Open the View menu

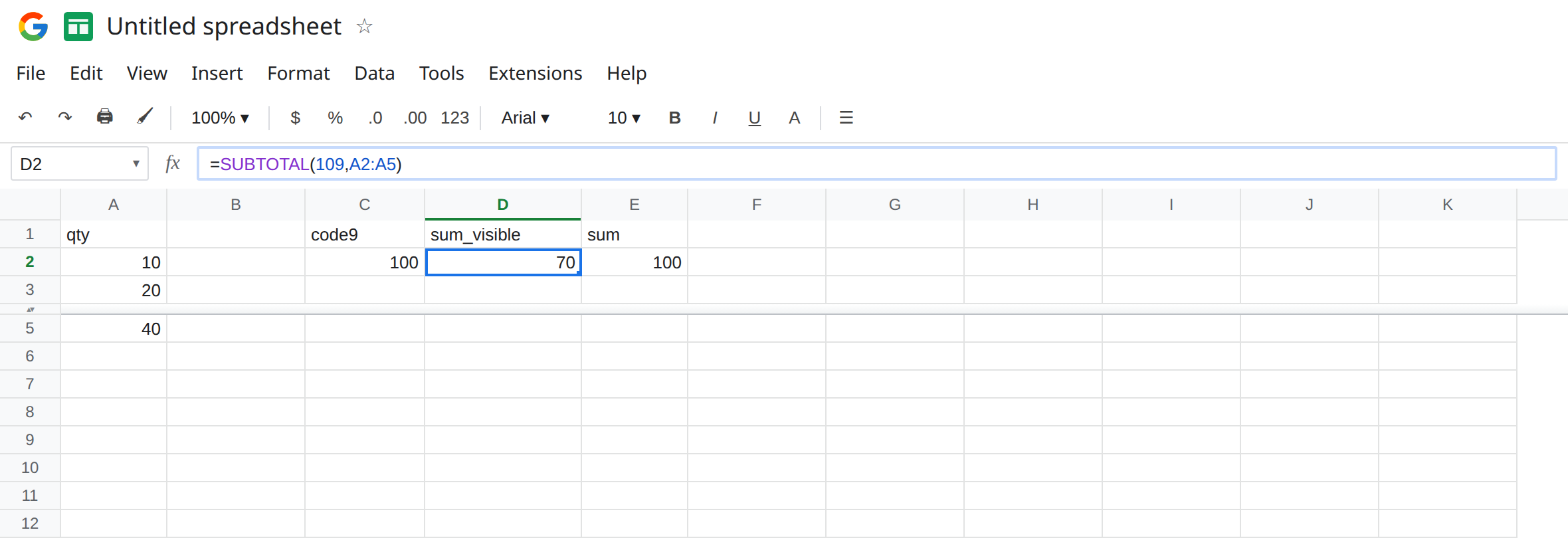pos(147,73)
